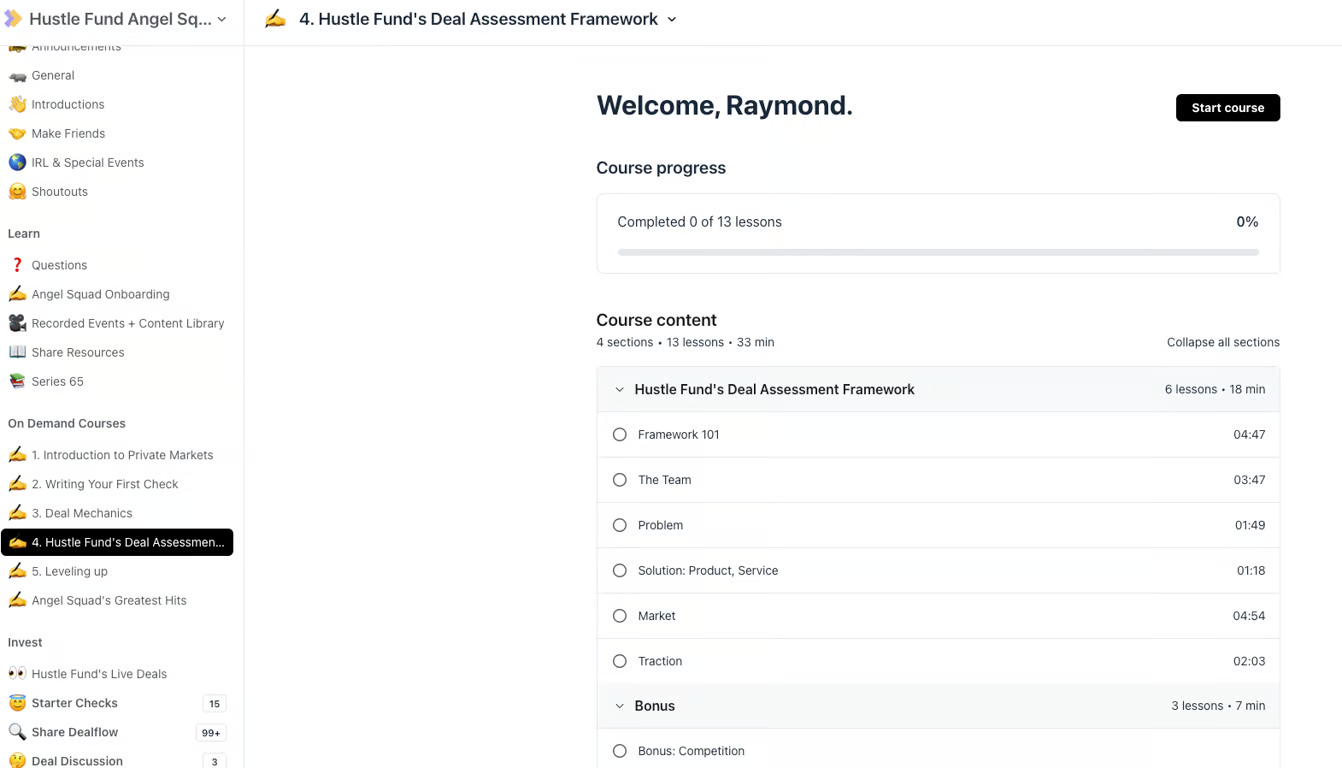Screen dimensions: 1342x768
Task: Click the thinking face Deal Discussion icon
Action: point(17,760)
